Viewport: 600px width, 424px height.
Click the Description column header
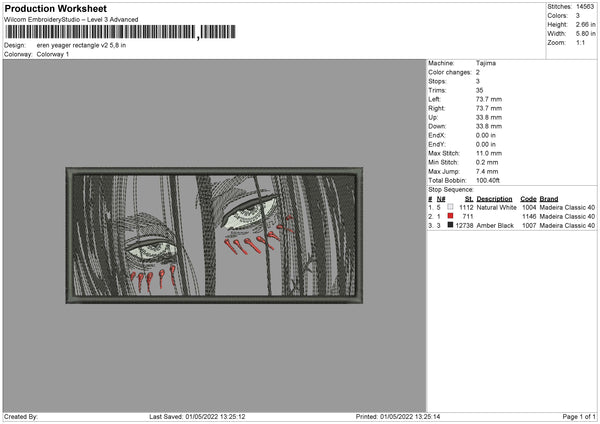494,199
